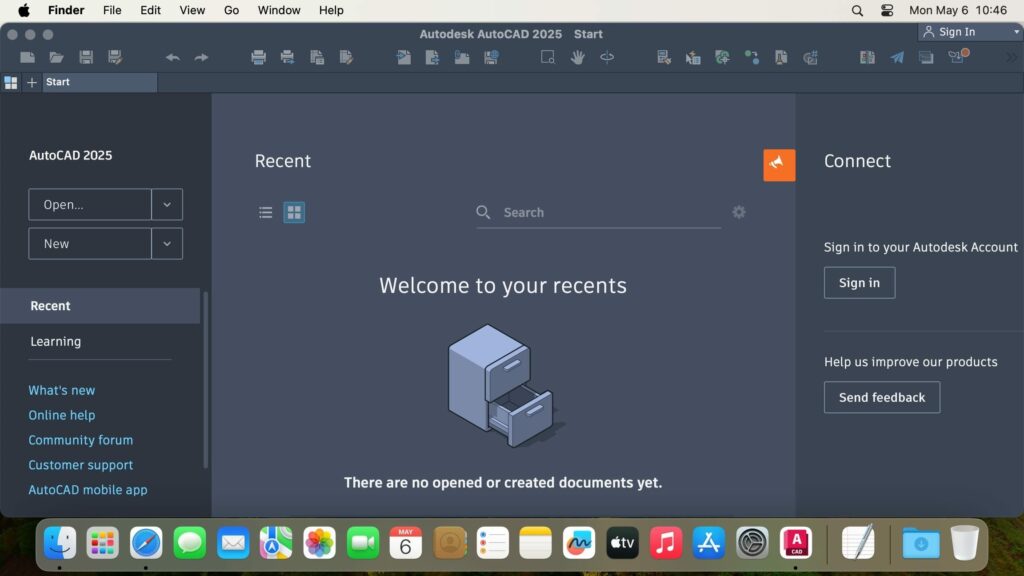Click the New drawing toolbar icon
This screenshot has height=576, width=1024.
click(27, 57)
